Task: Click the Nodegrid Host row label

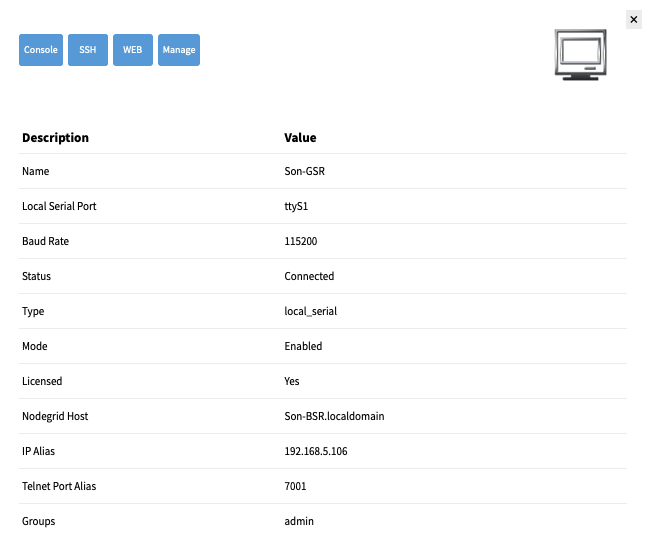Action: pos(55,416)
